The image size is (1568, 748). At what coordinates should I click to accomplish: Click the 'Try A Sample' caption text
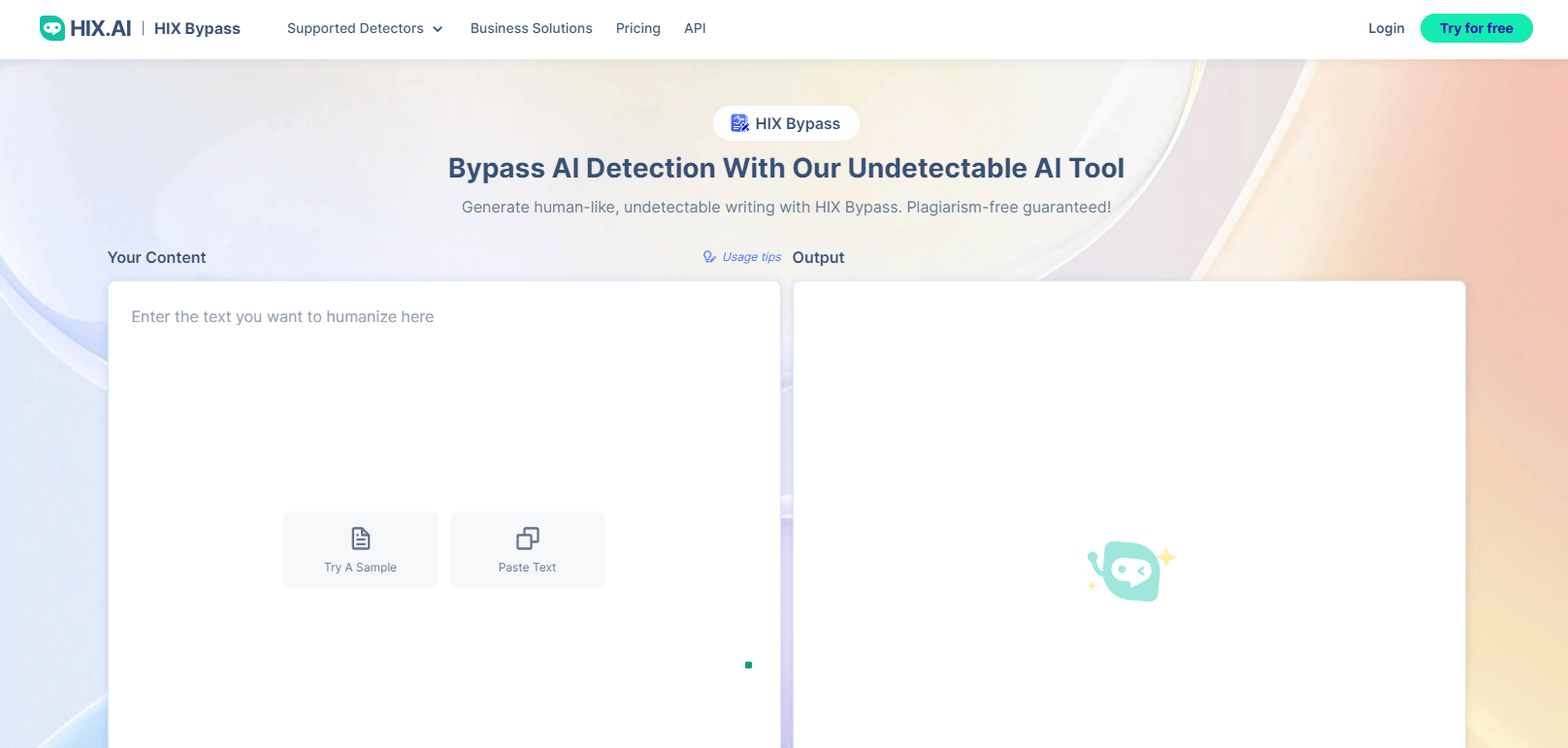(361, 568)
